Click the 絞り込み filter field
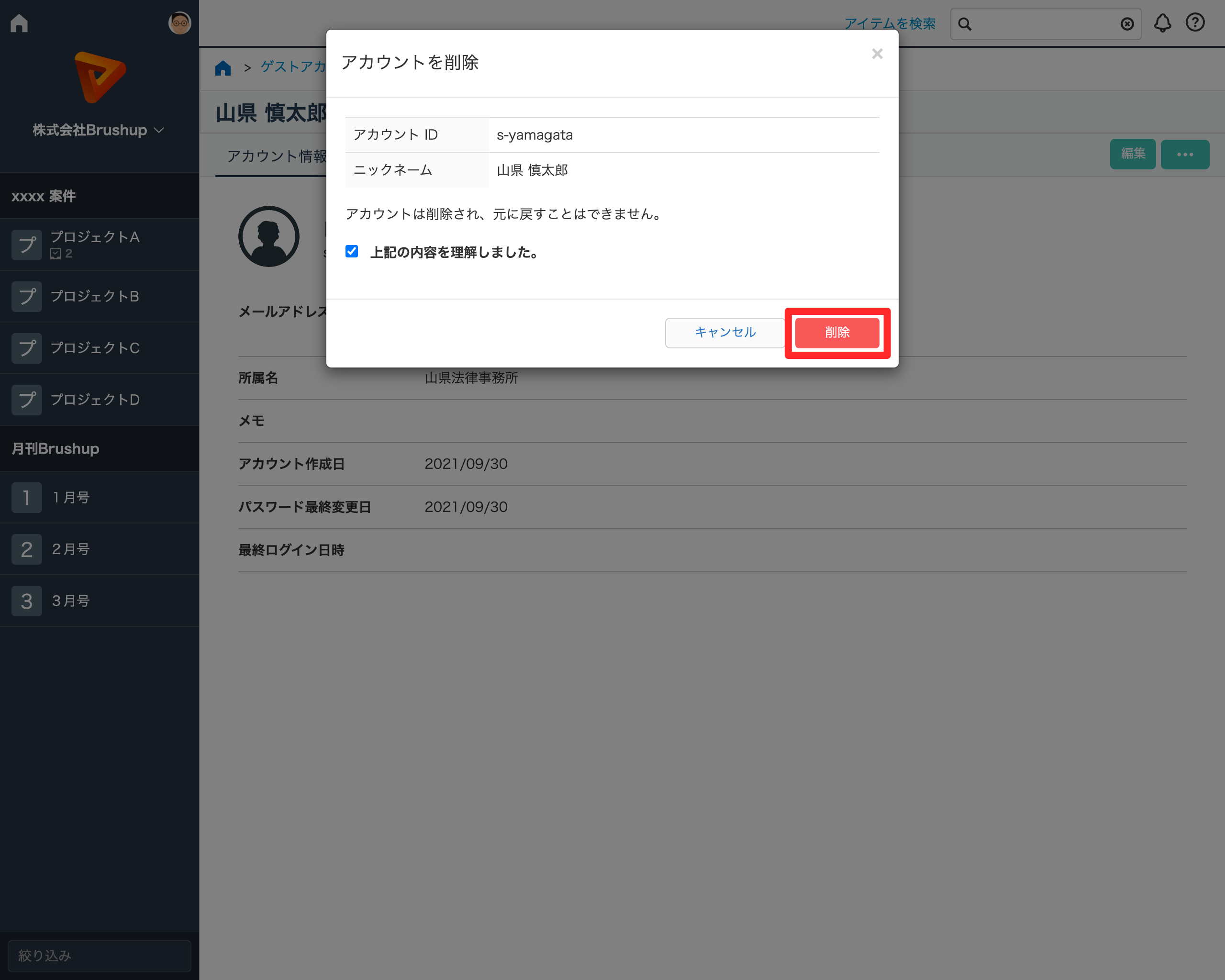Viewport: 1225px width, 980px height. (x=100, y=956)
